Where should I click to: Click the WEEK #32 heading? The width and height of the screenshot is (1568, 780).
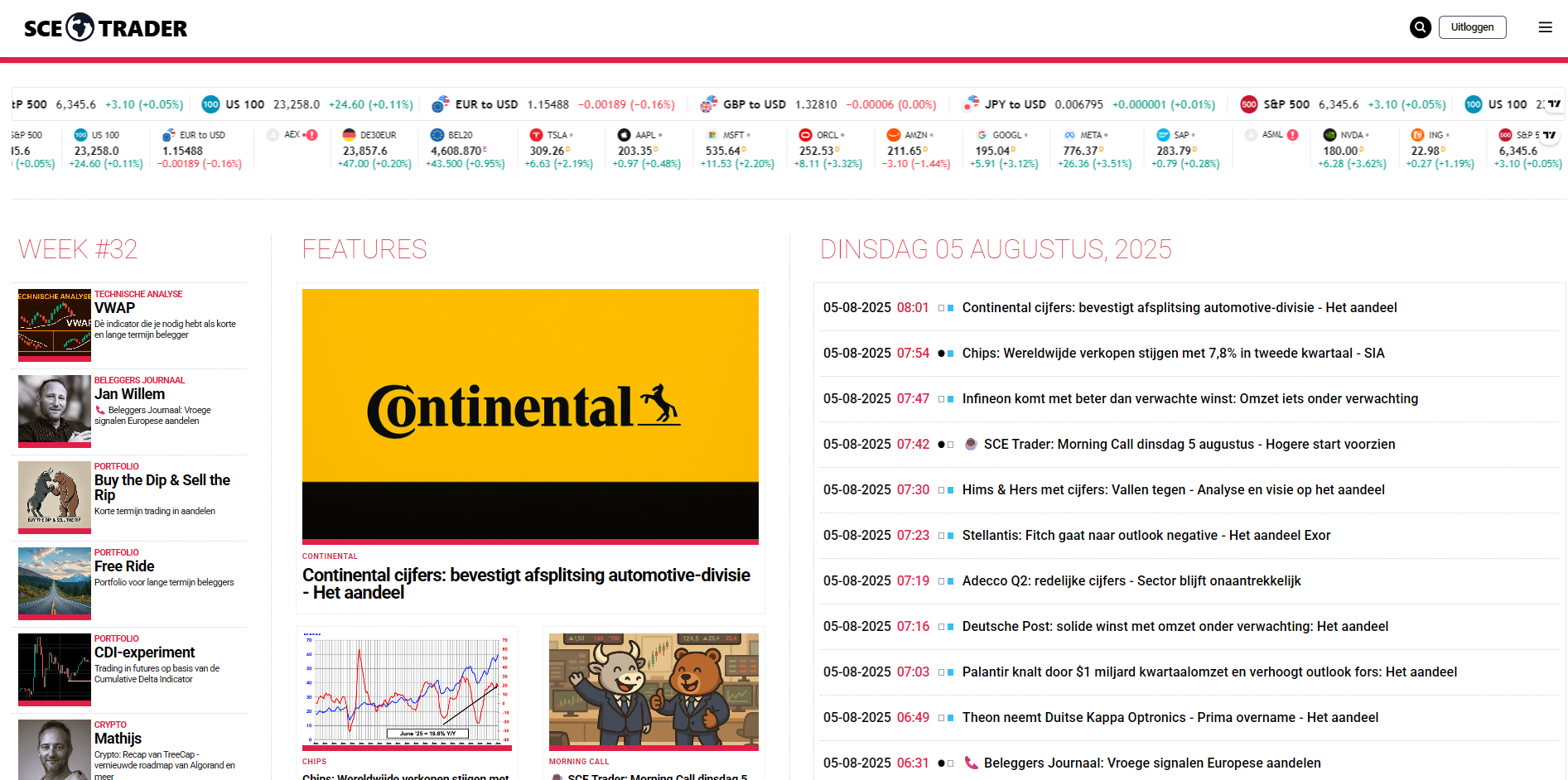tap(78, 249)
